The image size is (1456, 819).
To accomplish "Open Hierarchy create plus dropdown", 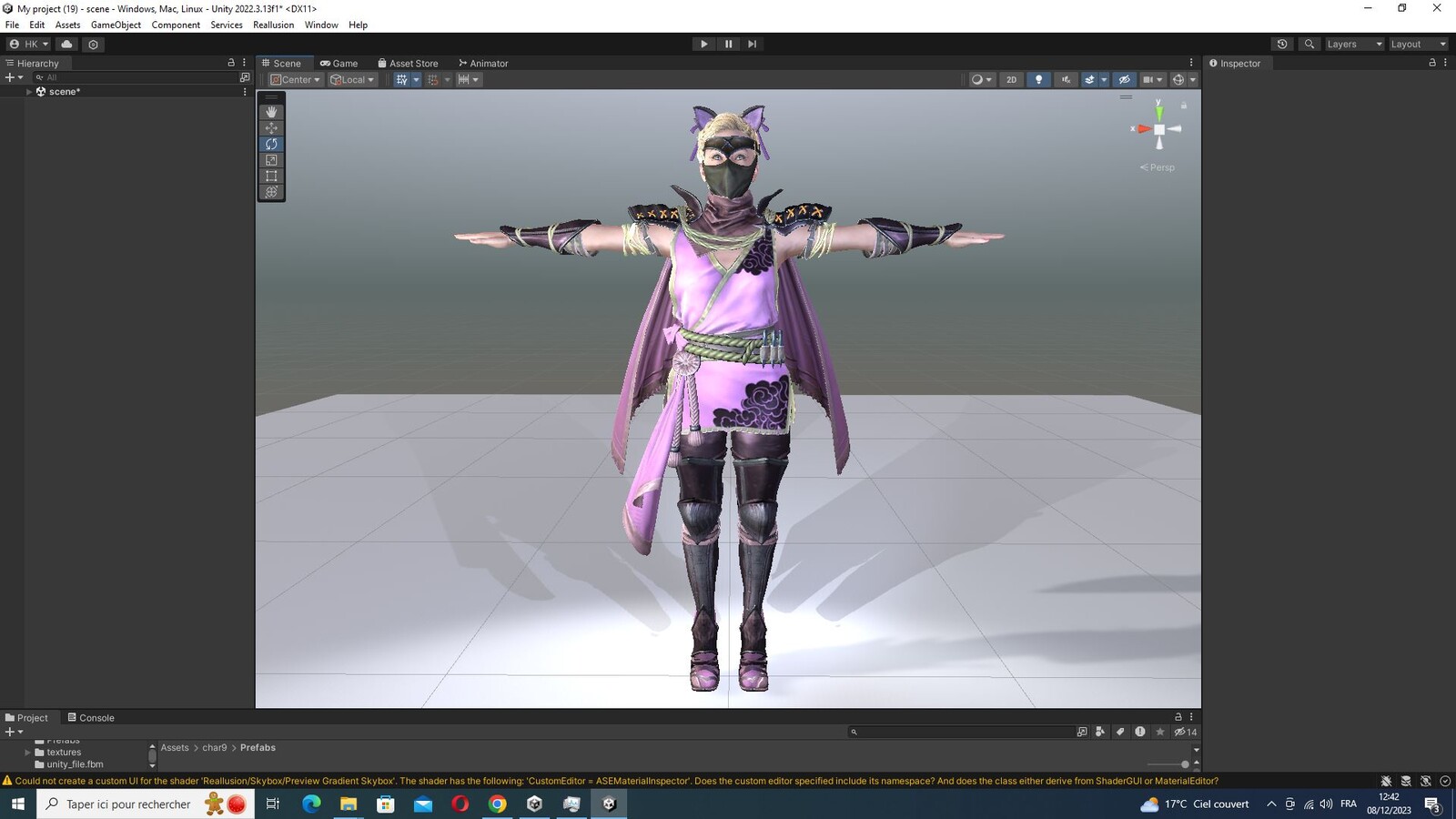I will coord(14,77).
